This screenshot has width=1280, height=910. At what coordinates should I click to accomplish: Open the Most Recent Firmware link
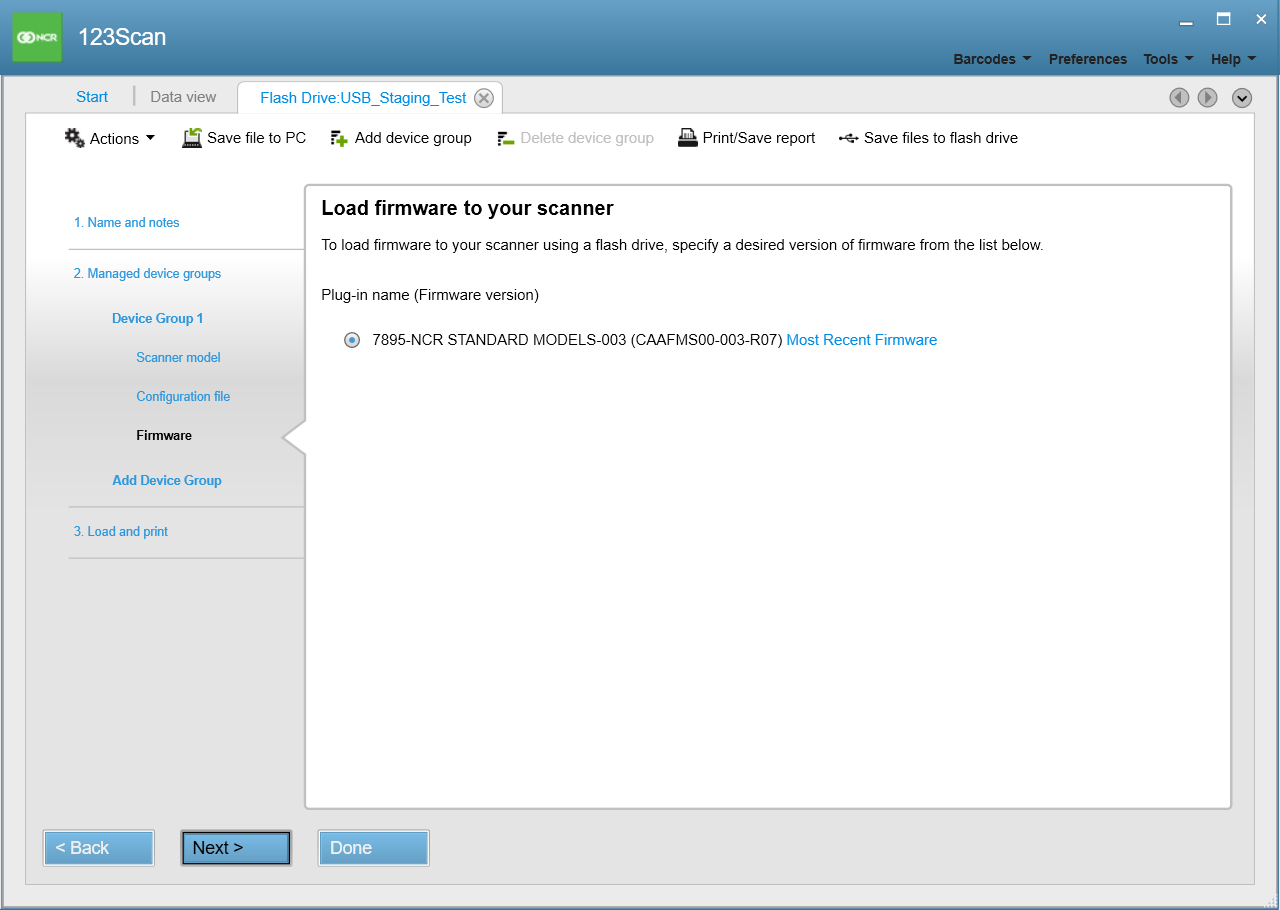[861, 340]
